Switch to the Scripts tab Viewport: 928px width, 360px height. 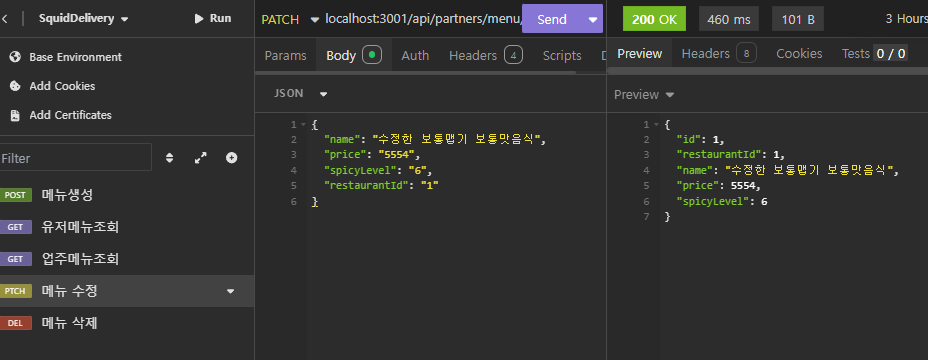click(562, 56)
